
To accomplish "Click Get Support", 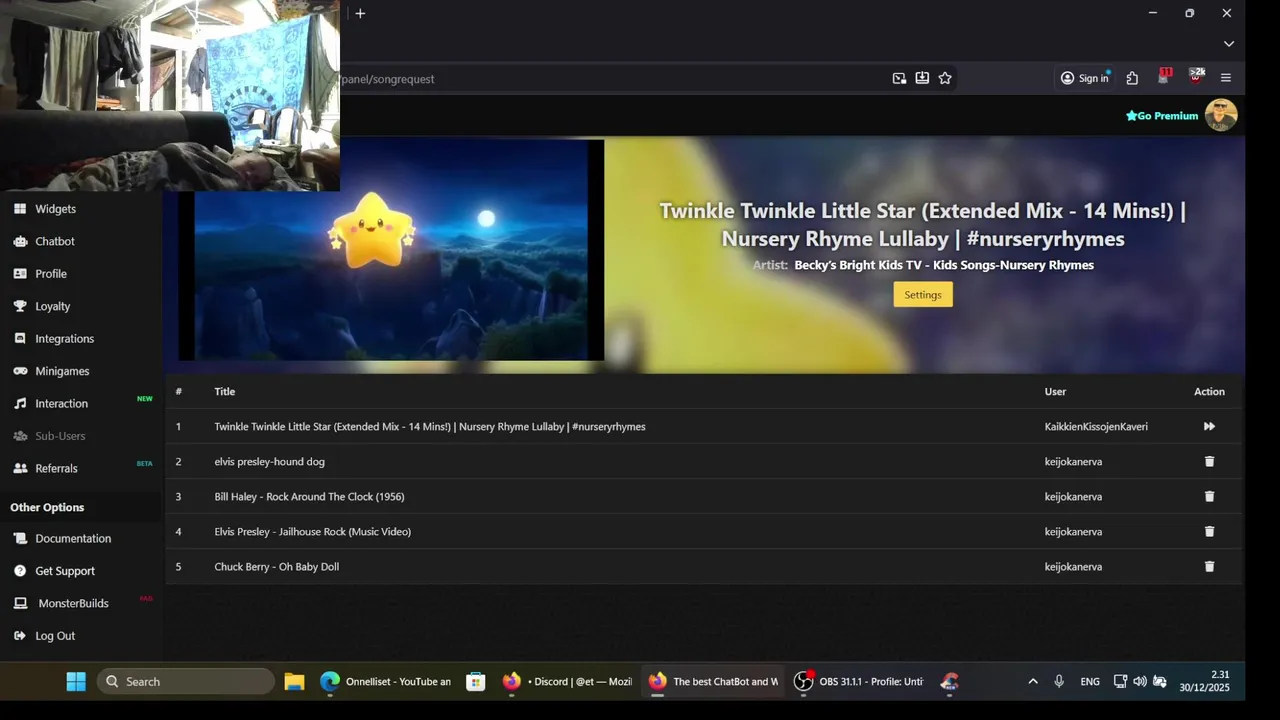I will point(65,571).
